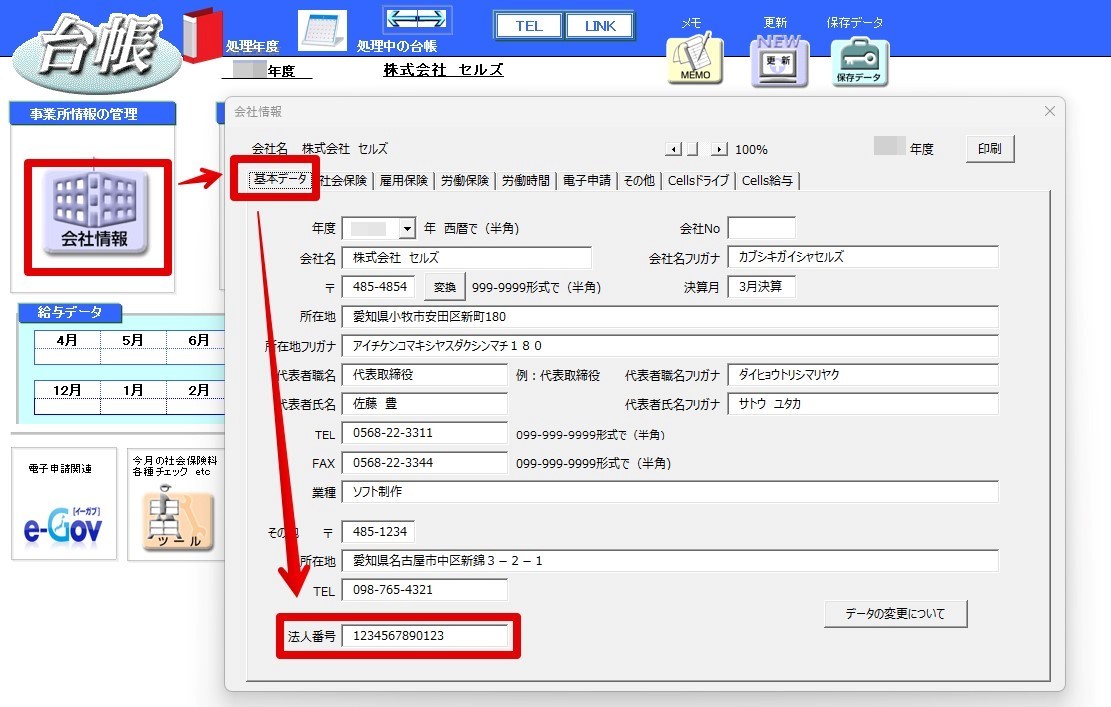The width and height of the screenshot is (1111, 707).
Task: Click the TEL field 098-765-4321
Action: (424, 589)
